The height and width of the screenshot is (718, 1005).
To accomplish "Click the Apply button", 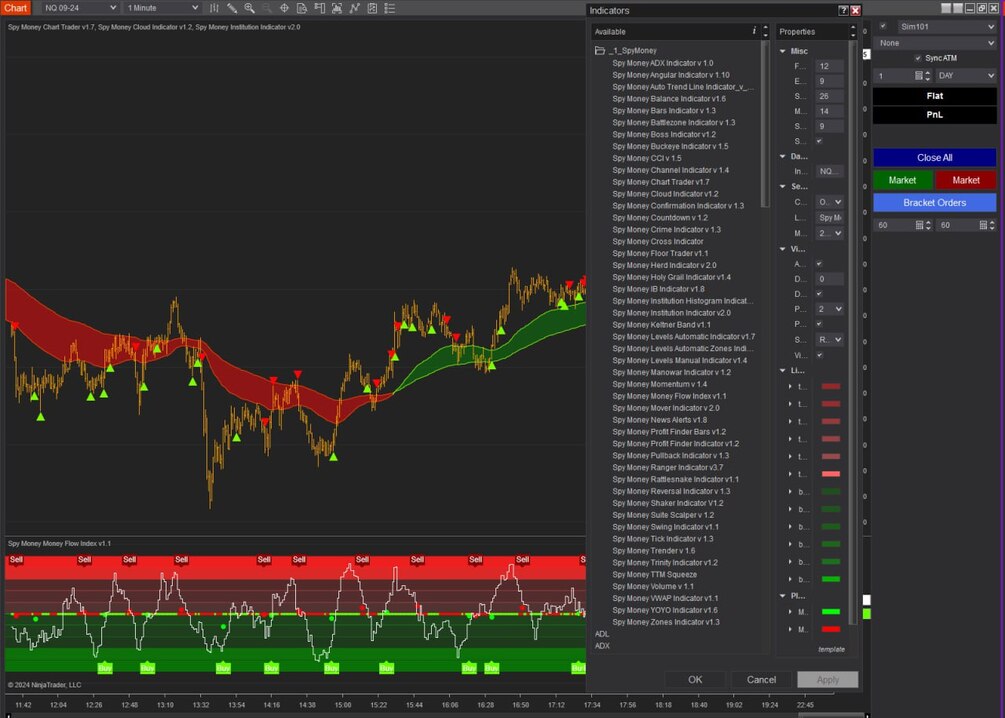I will tap(827, 680).
